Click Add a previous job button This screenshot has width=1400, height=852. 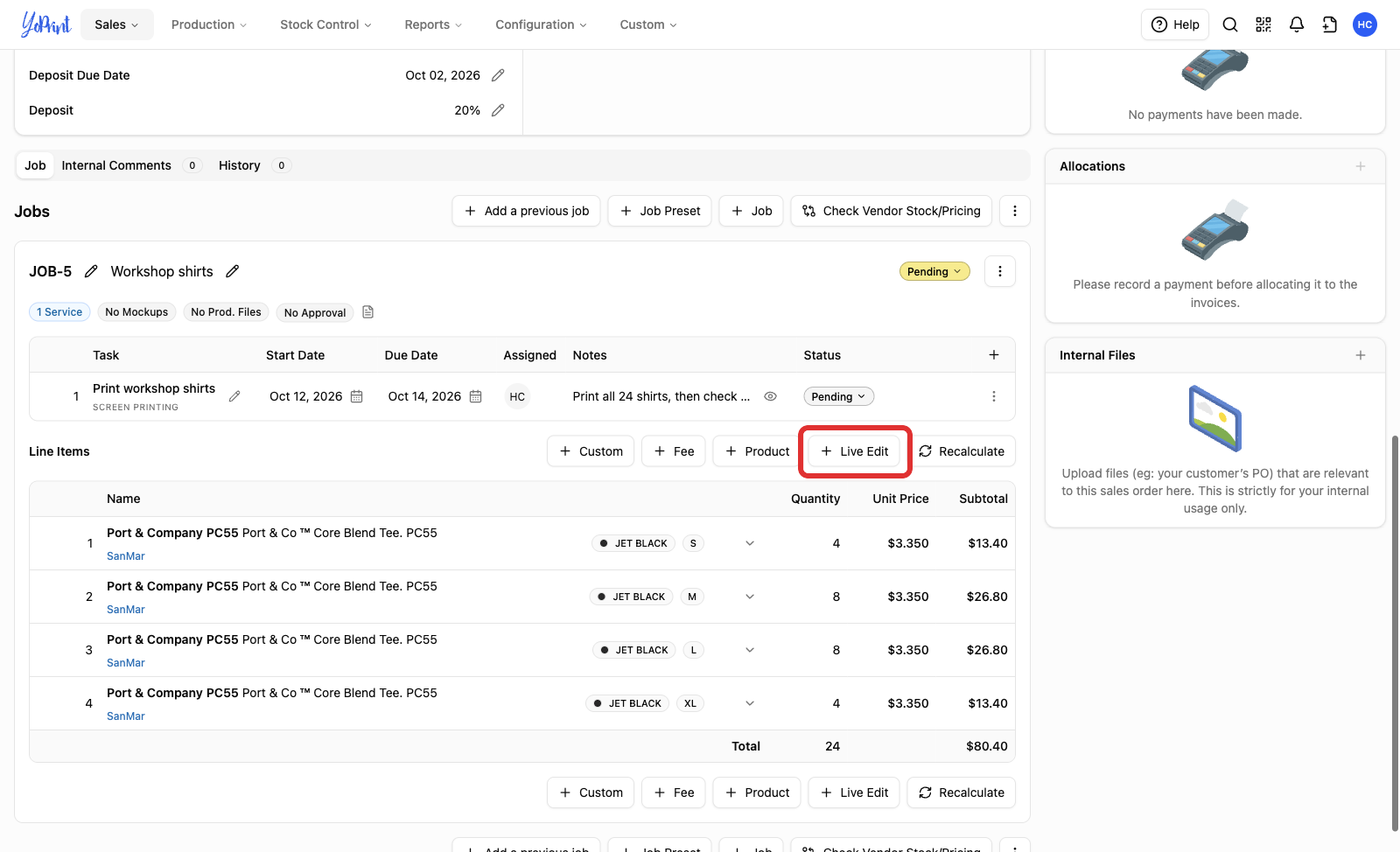click(526, 211)
